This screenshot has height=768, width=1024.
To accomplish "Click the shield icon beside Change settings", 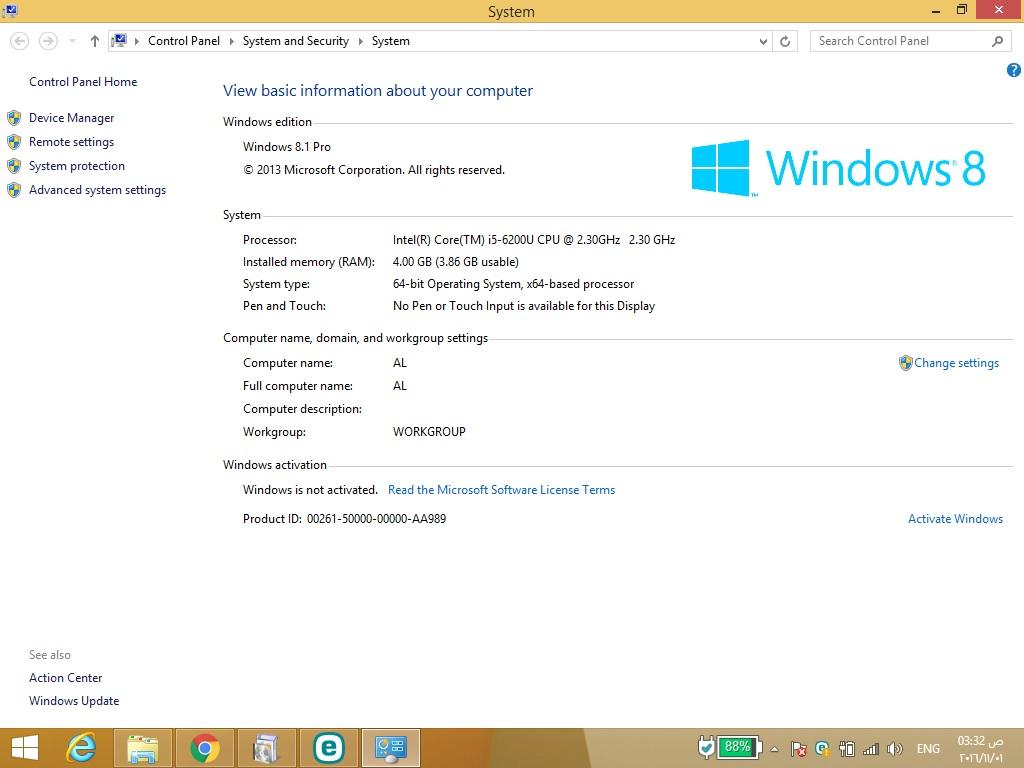I will coord(906,363).
